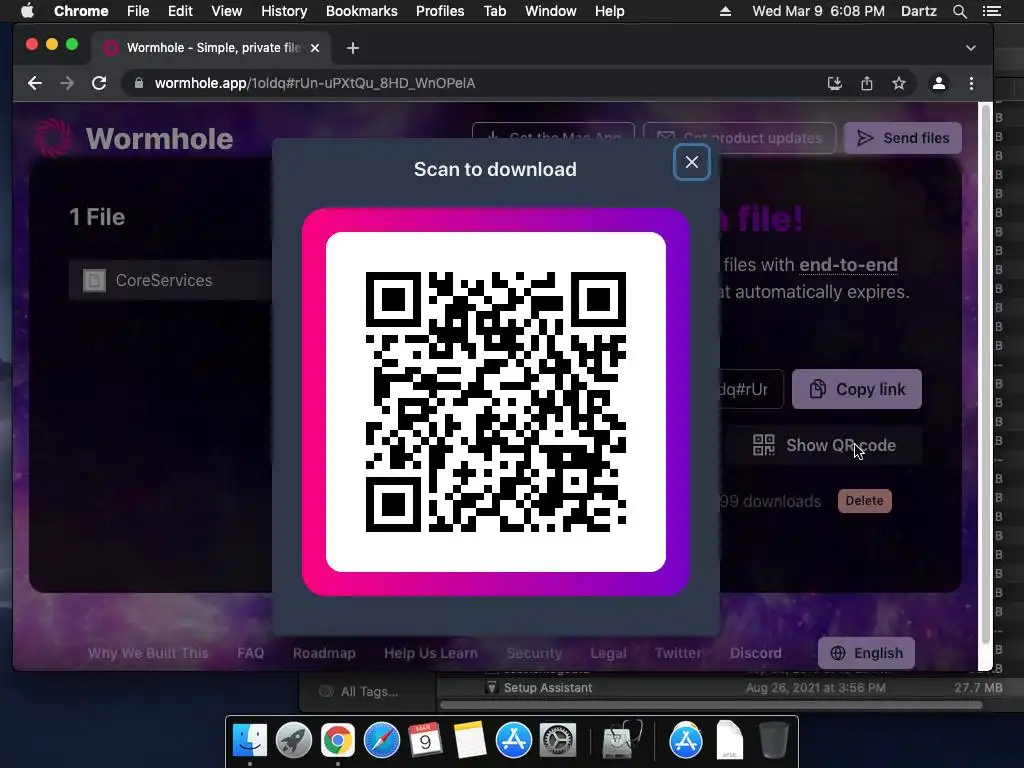
Task: View site info lock icon
Action: (138, 83)
